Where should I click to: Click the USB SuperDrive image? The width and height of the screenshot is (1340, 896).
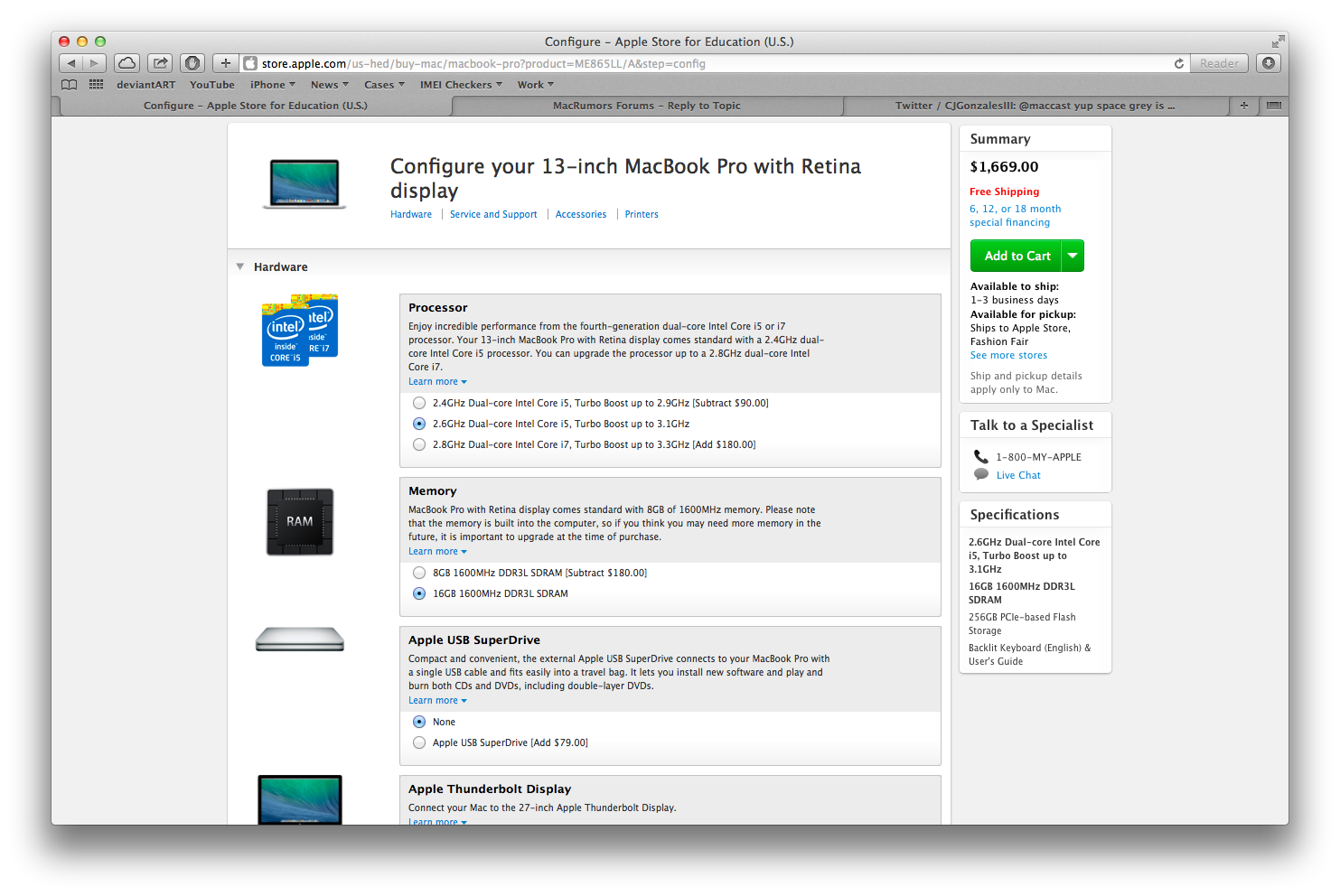pyautogui.click(x=300, y=639)
